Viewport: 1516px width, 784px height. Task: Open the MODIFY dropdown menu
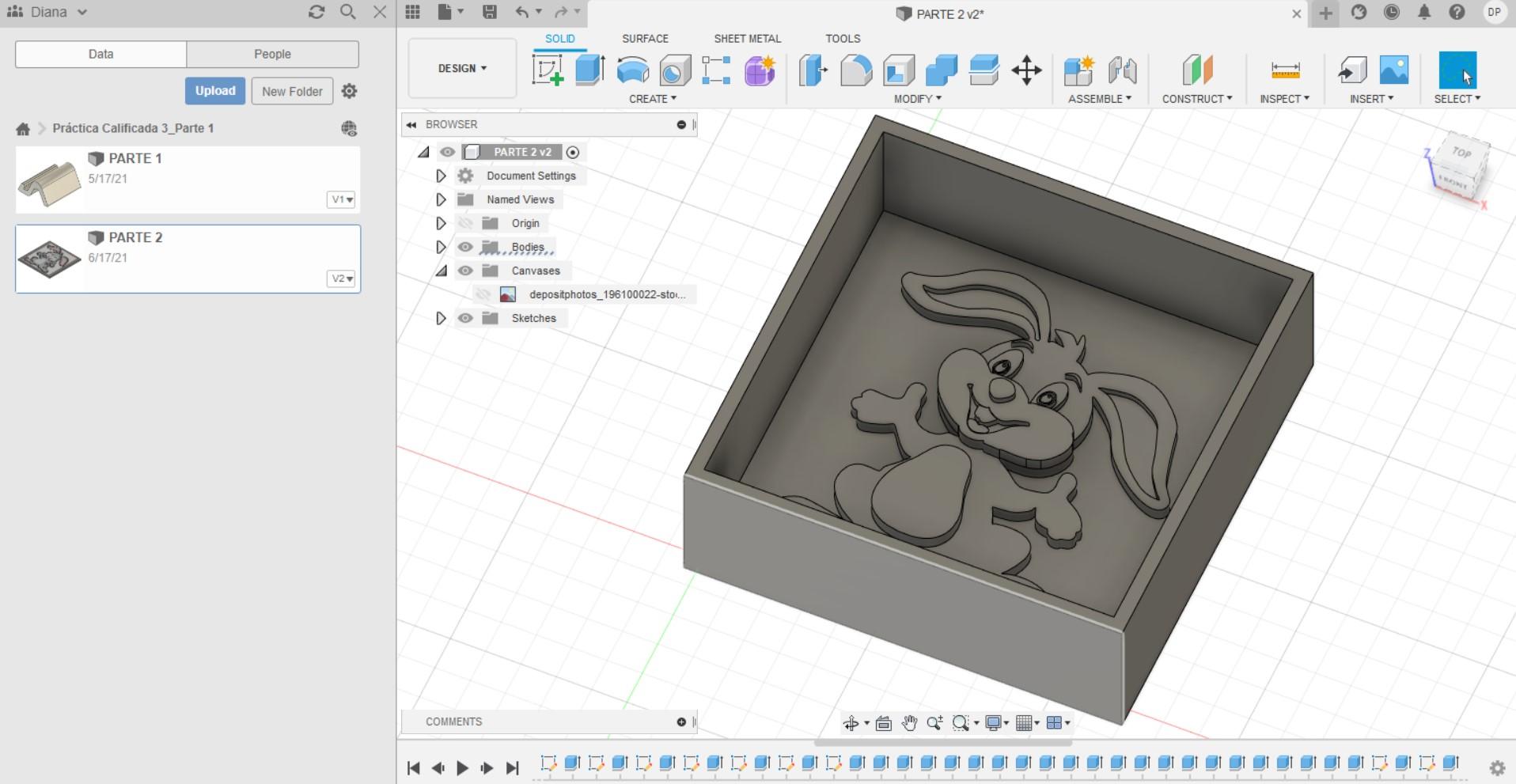coord(918,99)
